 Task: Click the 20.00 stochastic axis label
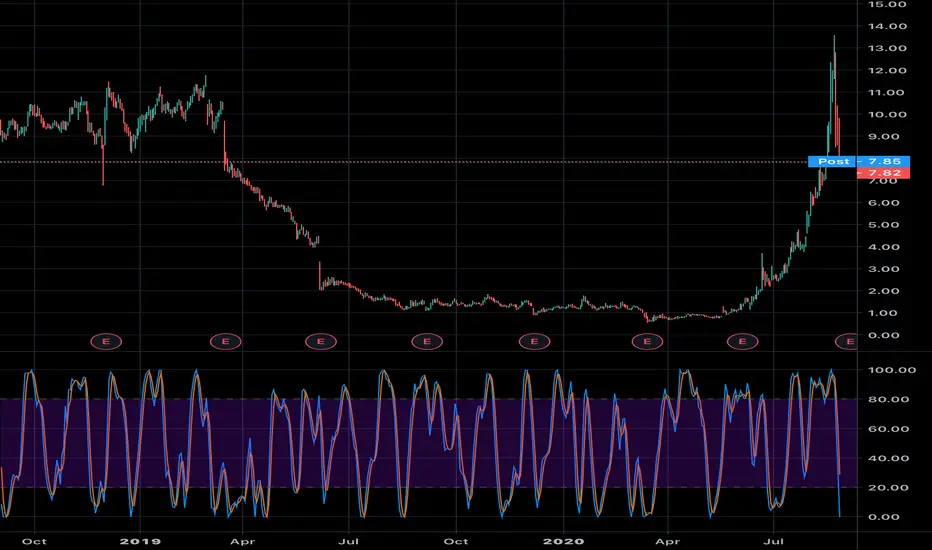(x=889, y=488)
